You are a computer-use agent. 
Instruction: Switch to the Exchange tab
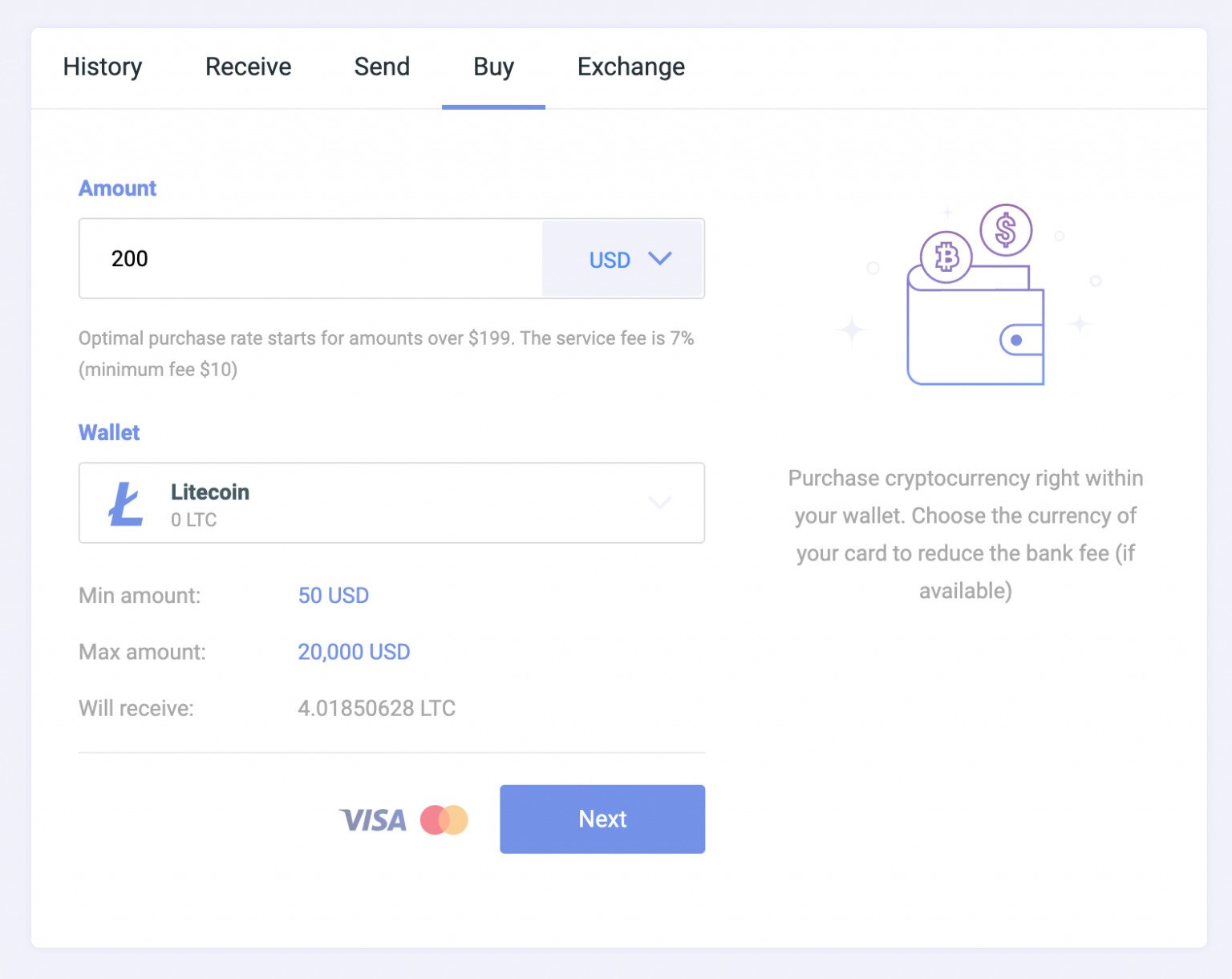(x=630, y=67)
